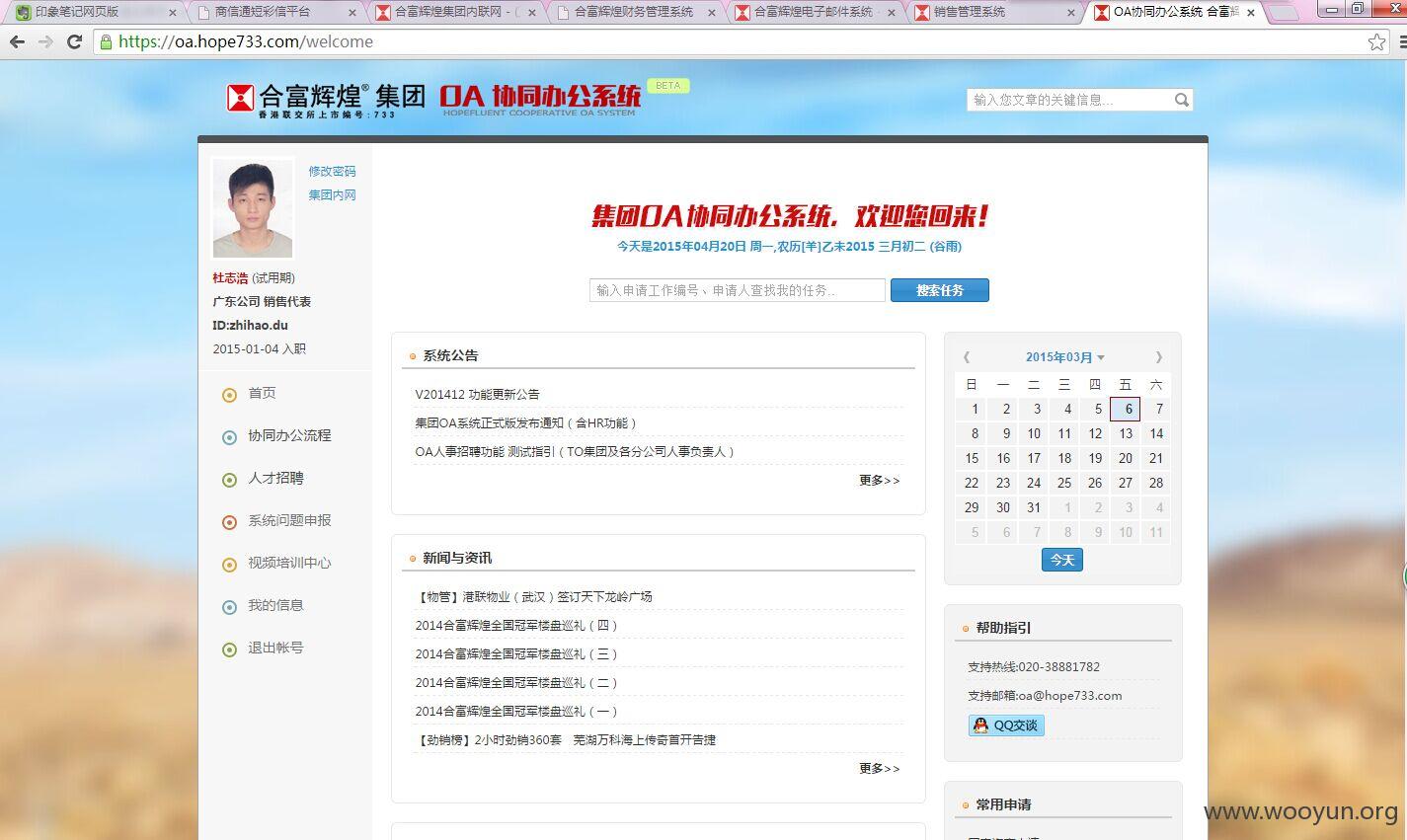
Task: Focus the article keyword search box
Action: (x=1079, y=100)
